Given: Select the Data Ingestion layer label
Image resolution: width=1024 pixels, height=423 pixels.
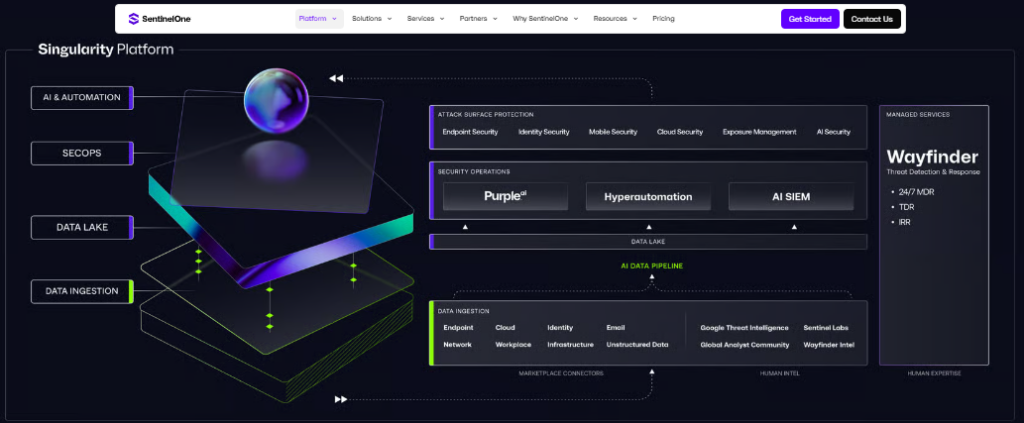Looking at the screenshot, I should [82, 291].
